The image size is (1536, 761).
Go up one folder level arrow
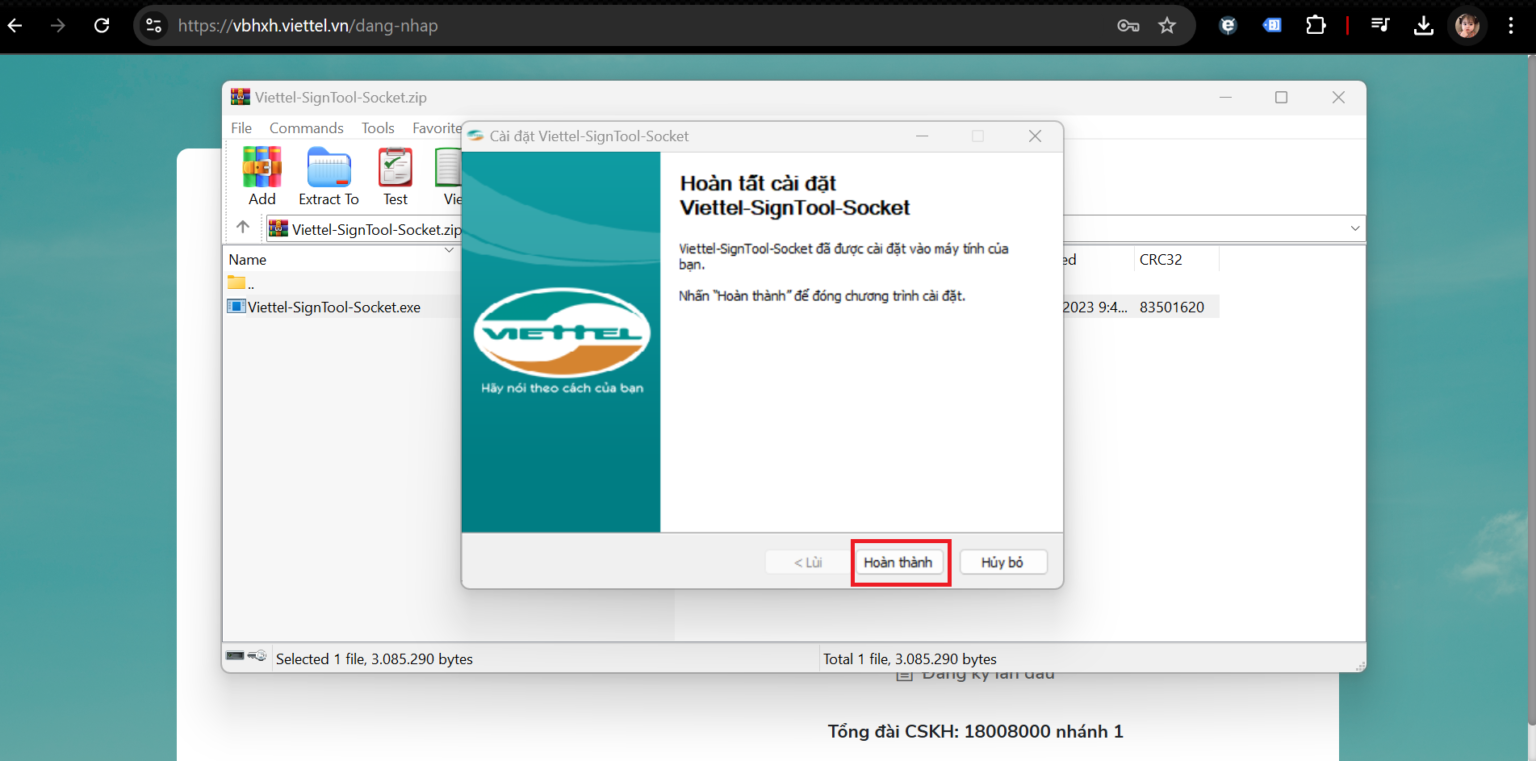tap(243, 228)
